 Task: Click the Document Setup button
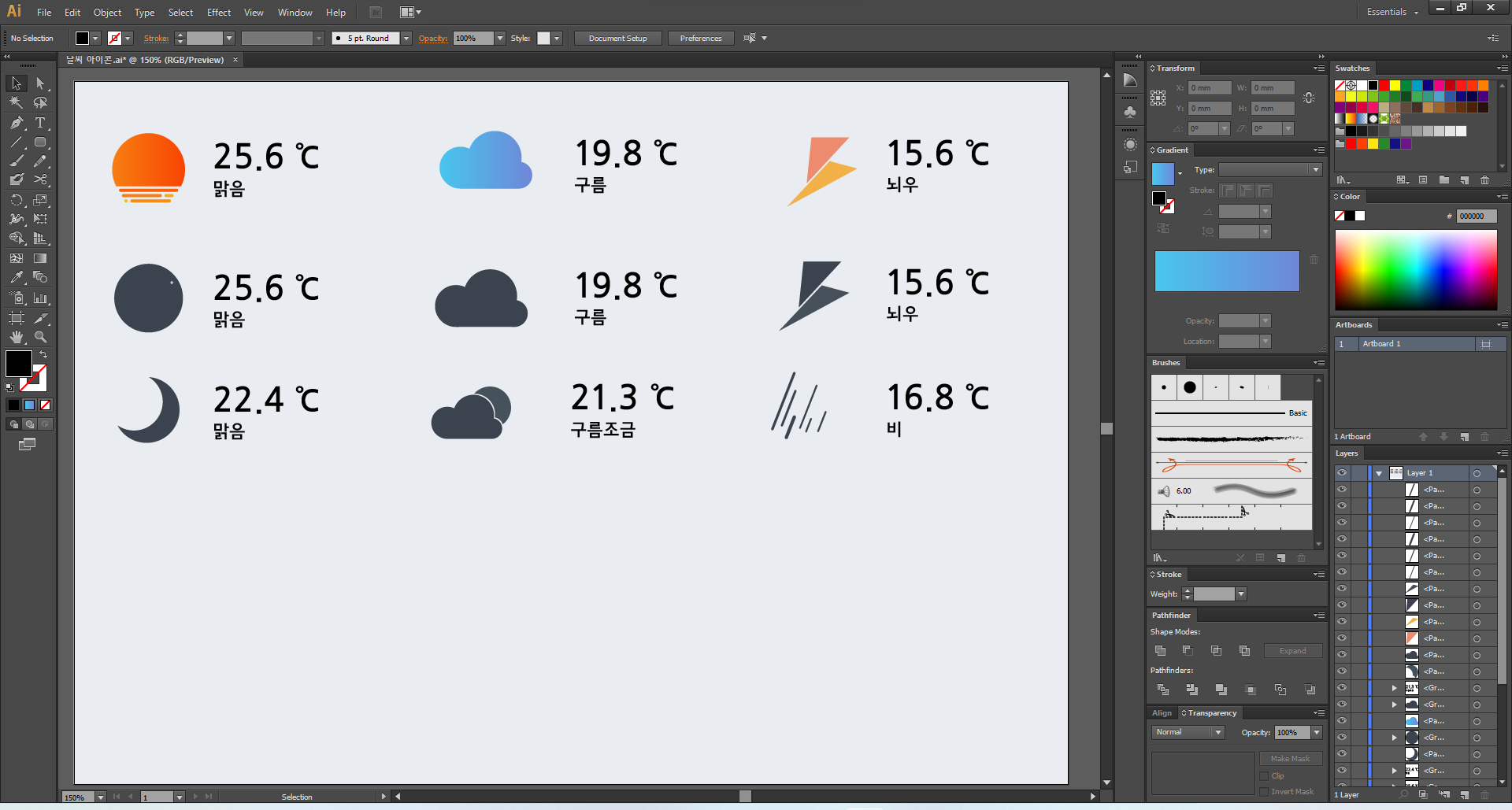618,38
